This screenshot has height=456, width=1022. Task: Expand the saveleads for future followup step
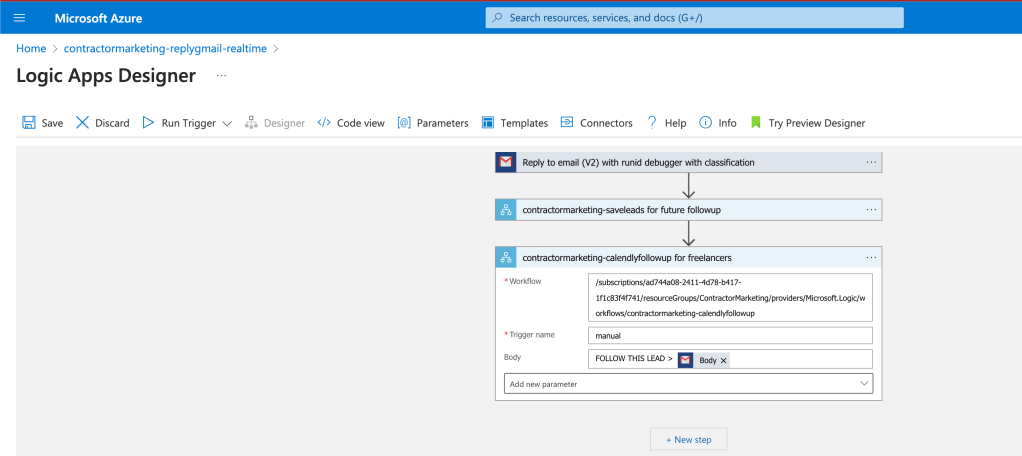click(x=688, y=210)
